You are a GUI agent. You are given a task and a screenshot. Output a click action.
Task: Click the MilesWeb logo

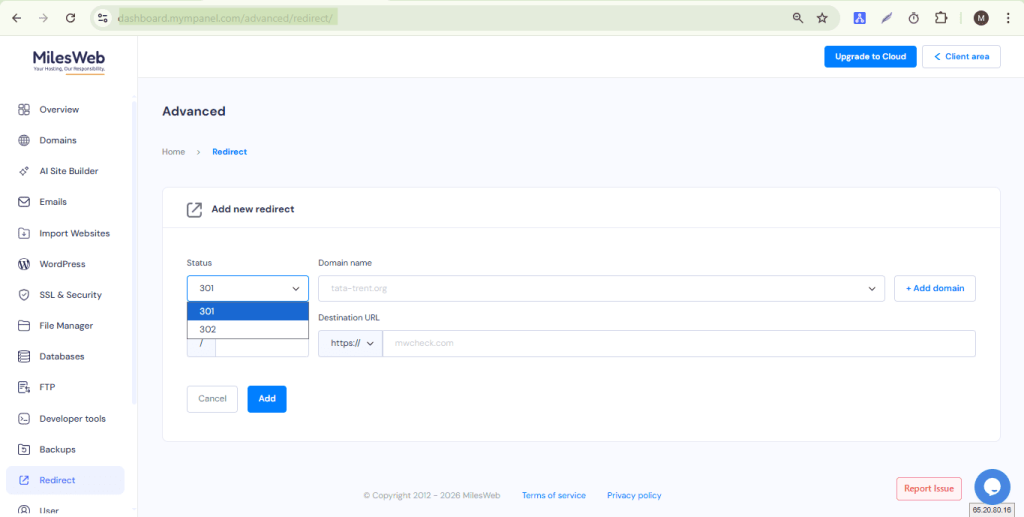pos(69,62)
